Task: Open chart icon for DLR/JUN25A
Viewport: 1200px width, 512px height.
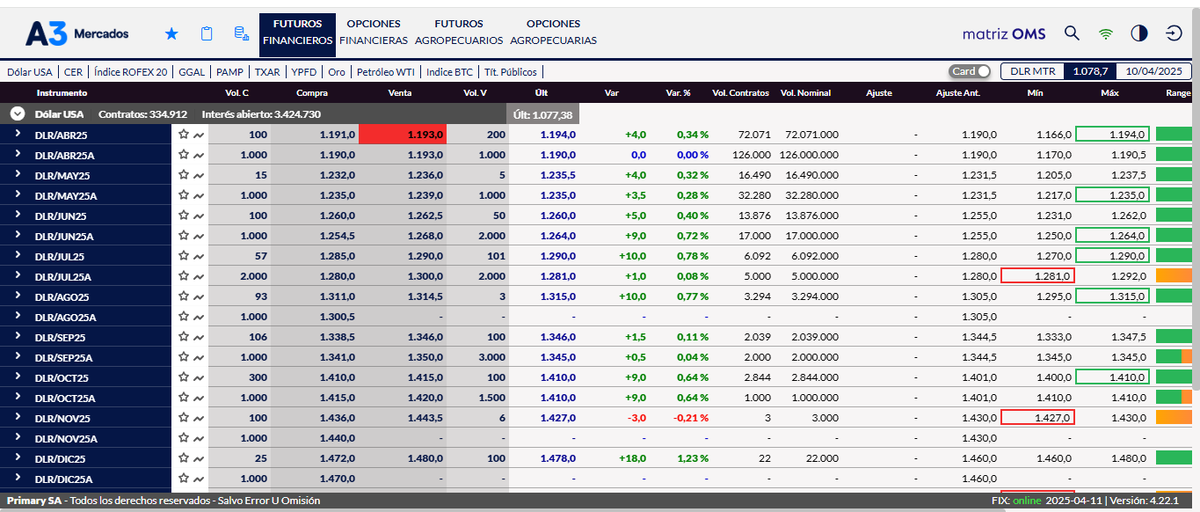Action: (x=198, y=236)
